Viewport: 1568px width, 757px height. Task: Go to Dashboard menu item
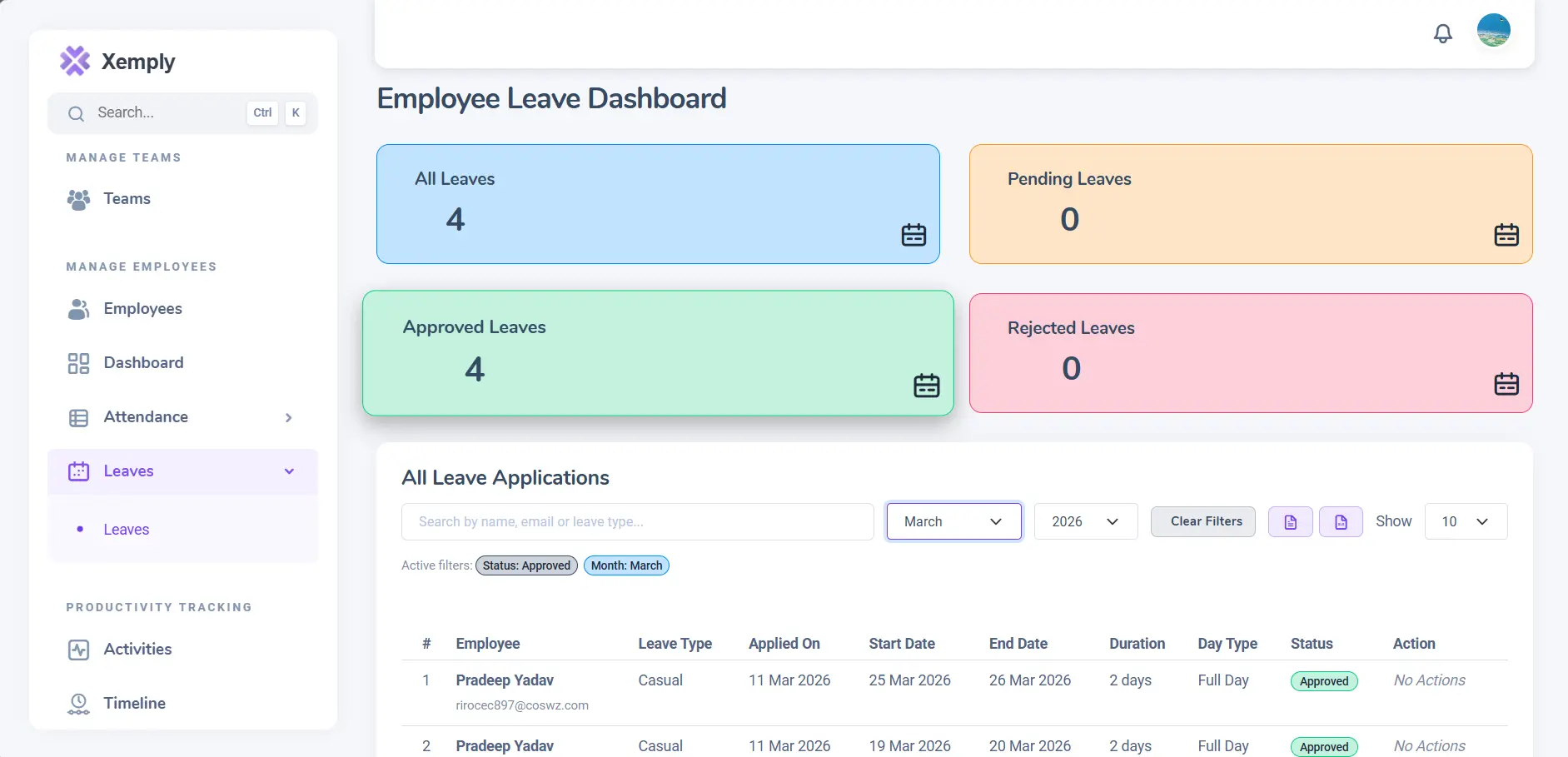coord(182,363)
